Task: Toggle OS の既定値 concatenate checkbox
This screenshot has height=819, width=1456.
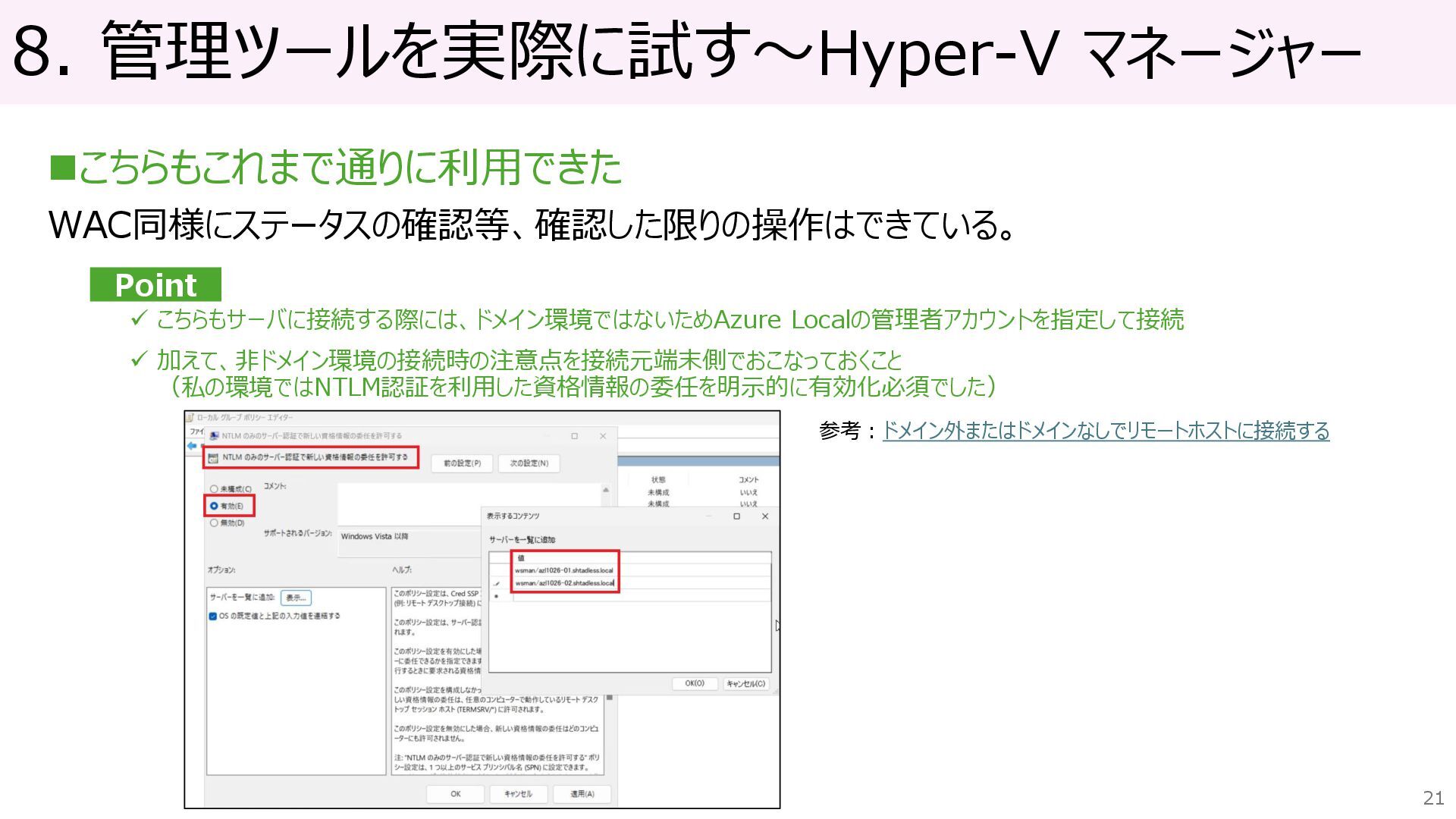Action: pyautogui.click(x=213, y=616)
